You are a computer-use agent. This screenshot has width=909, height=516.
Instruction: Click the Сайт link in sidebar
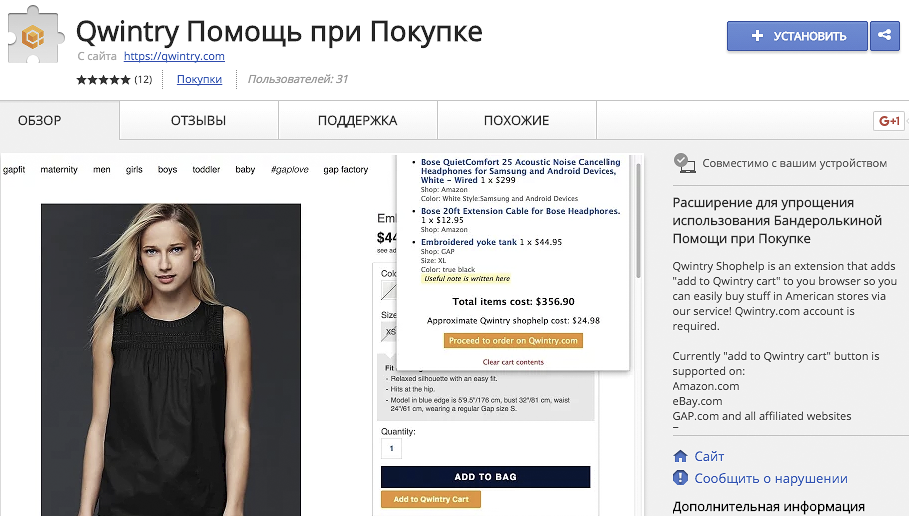click(709, 456)
